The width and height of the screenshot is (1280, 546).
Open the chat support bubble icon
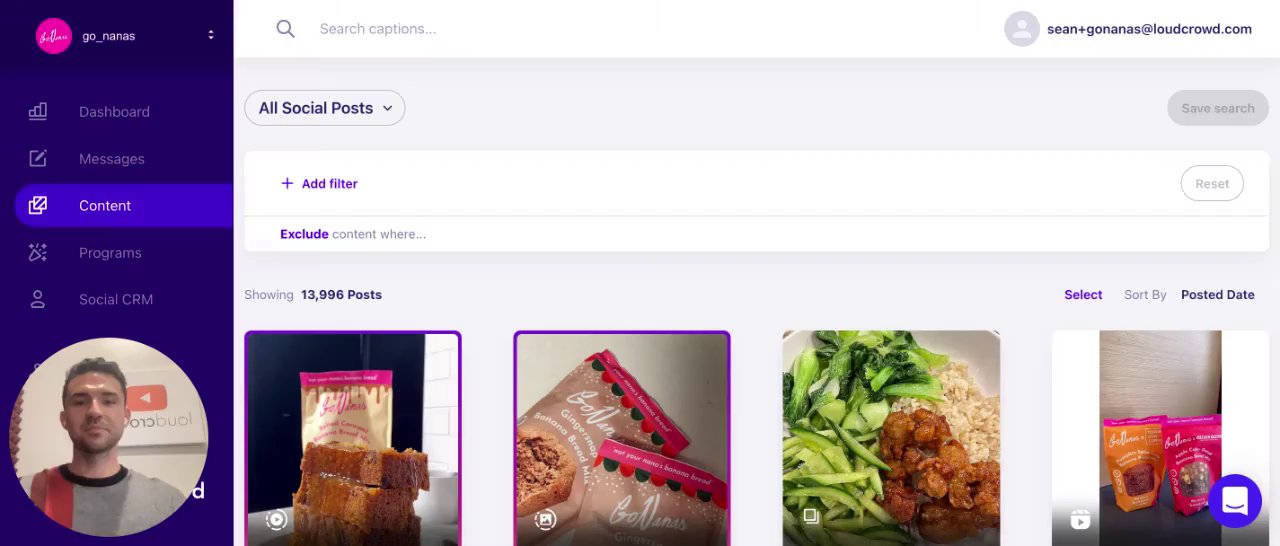pos(1235,501)
